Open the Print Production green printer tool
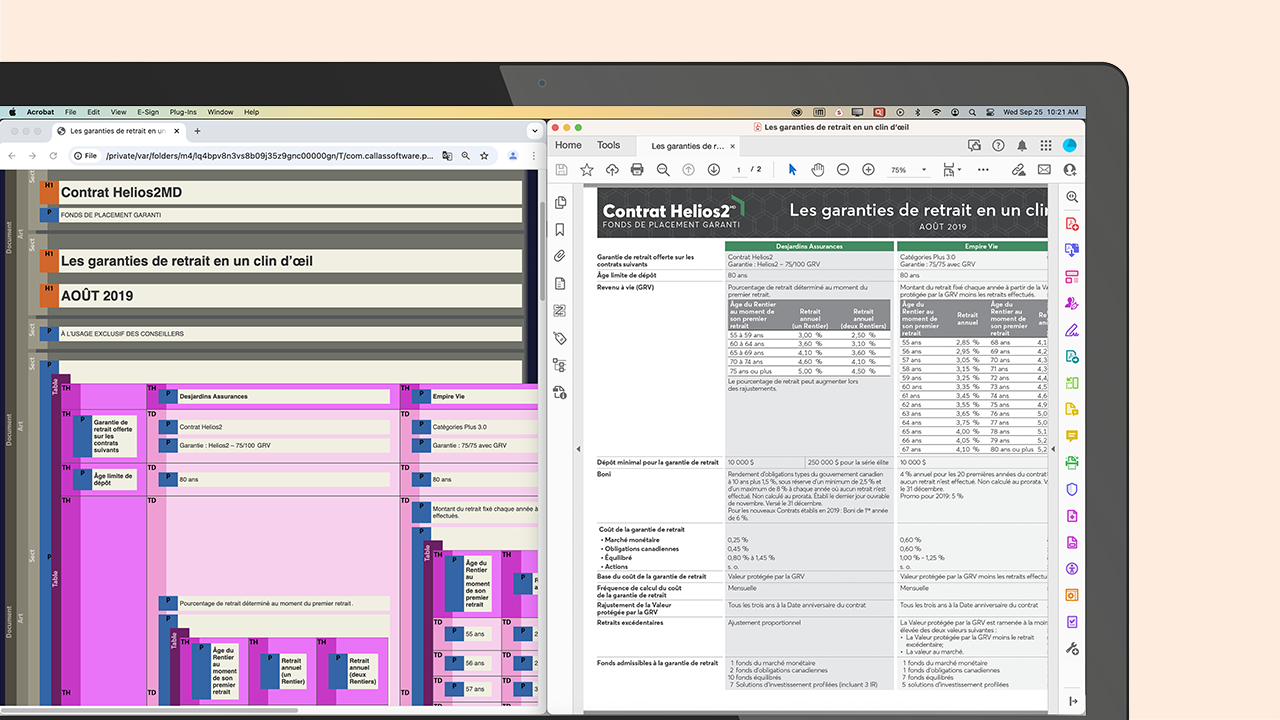The width and height of the screenshot is (1280, 720). click(x=1072, y=463)
